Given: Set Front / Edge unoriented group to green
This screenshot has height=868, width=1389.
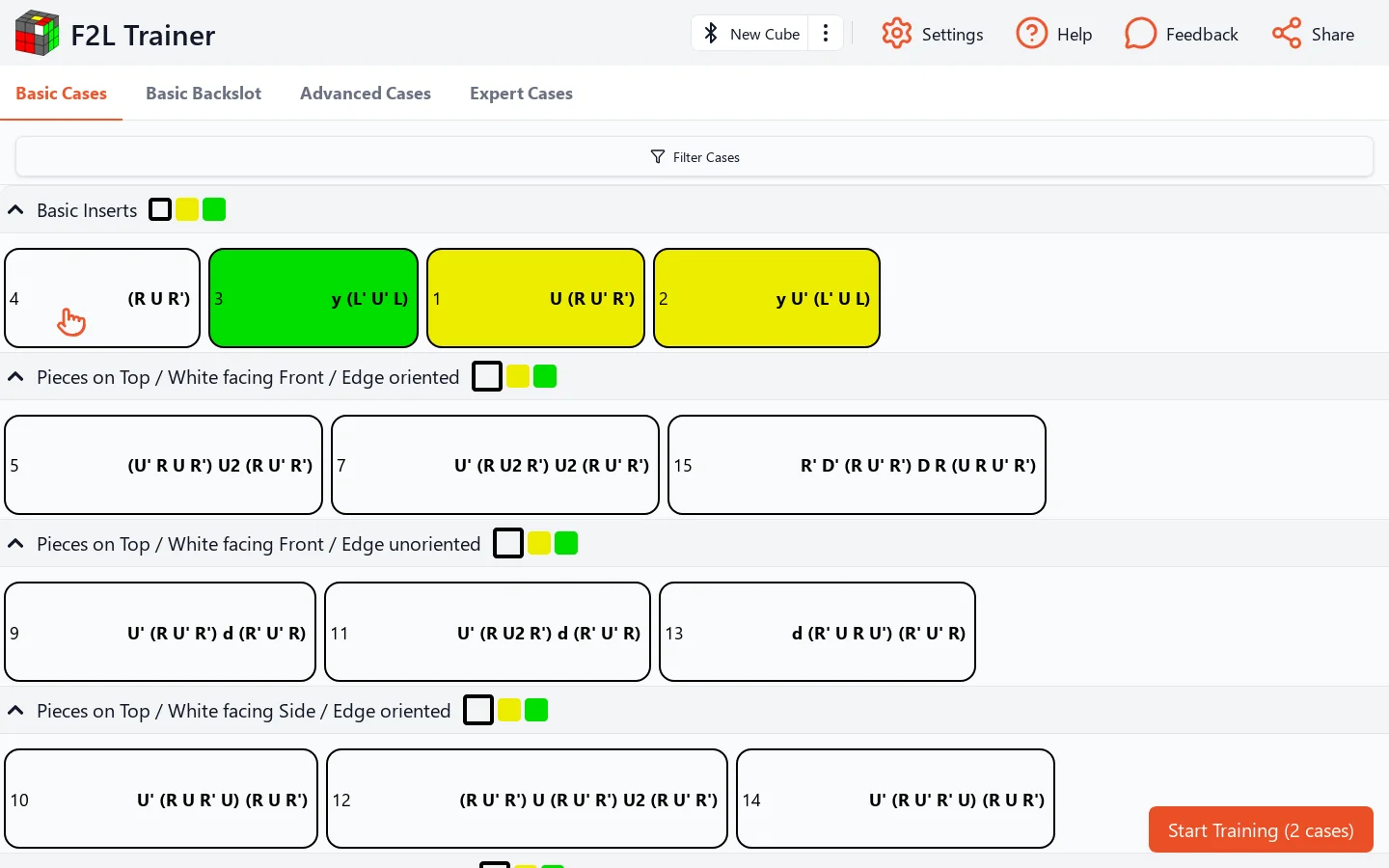Looking at the screenshot, I should click(x=566, y=543).
